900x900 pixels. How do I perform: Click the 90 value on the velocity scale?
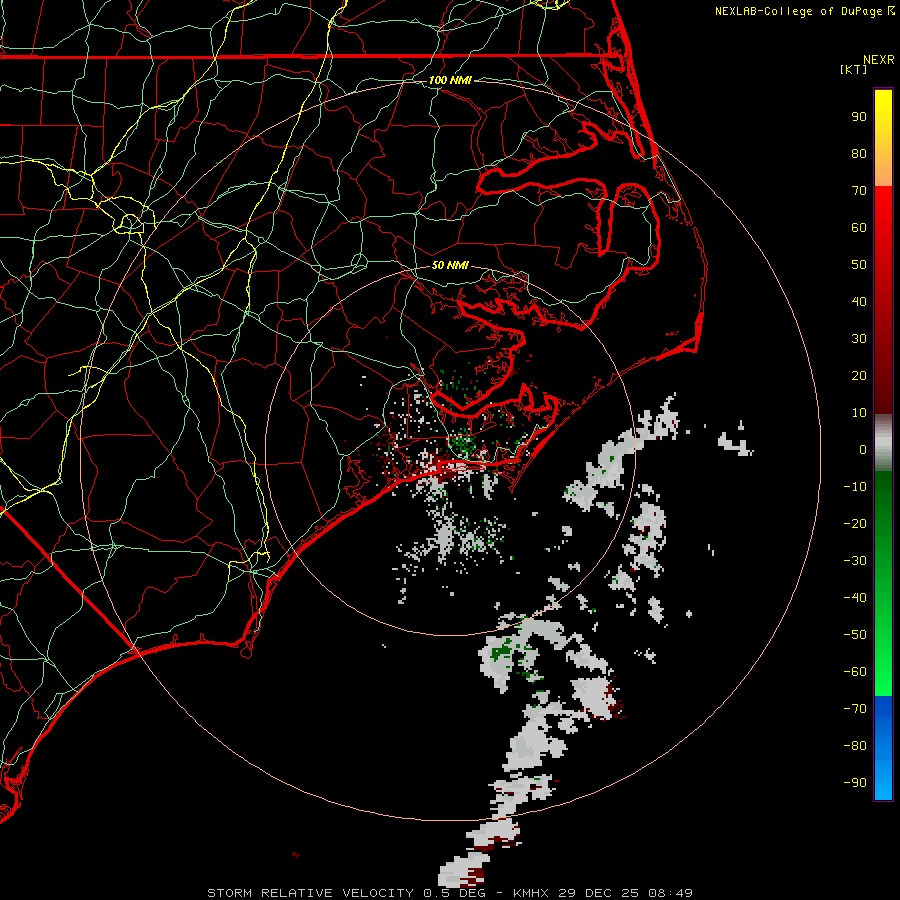click(x=859, y=117)
